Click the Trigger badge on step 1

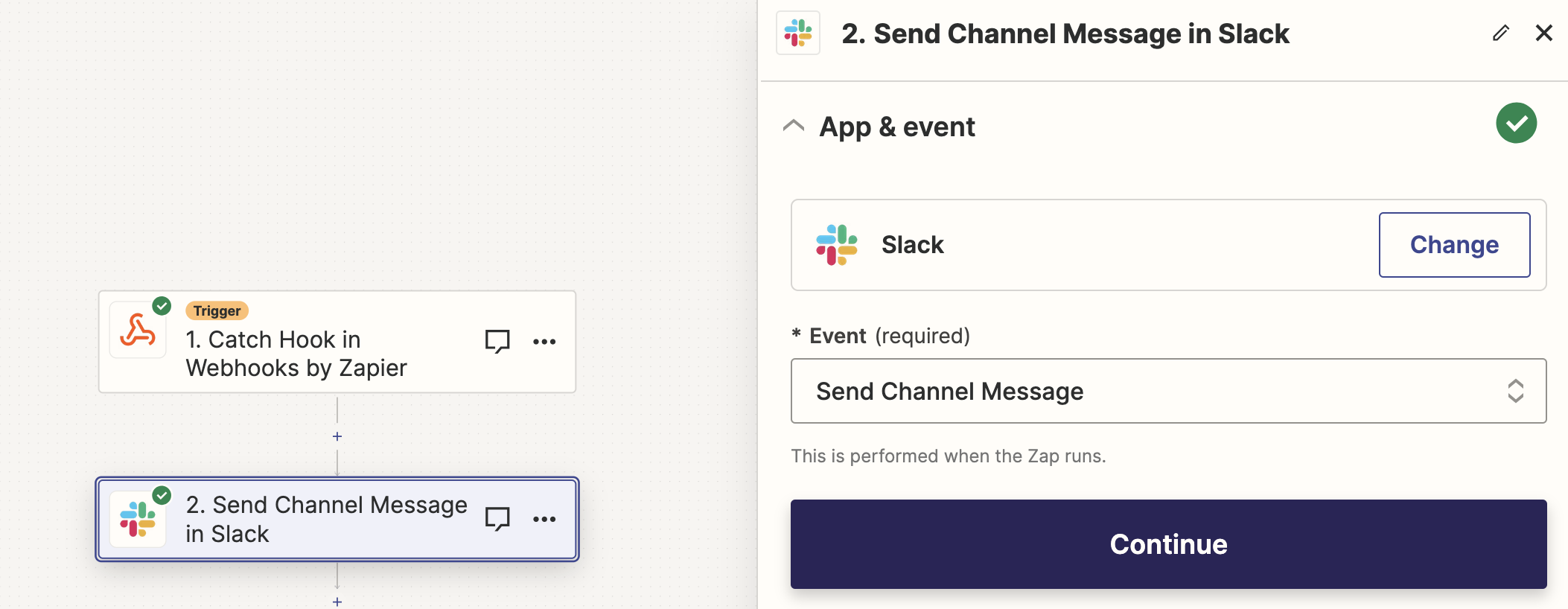tap(217, 310)
